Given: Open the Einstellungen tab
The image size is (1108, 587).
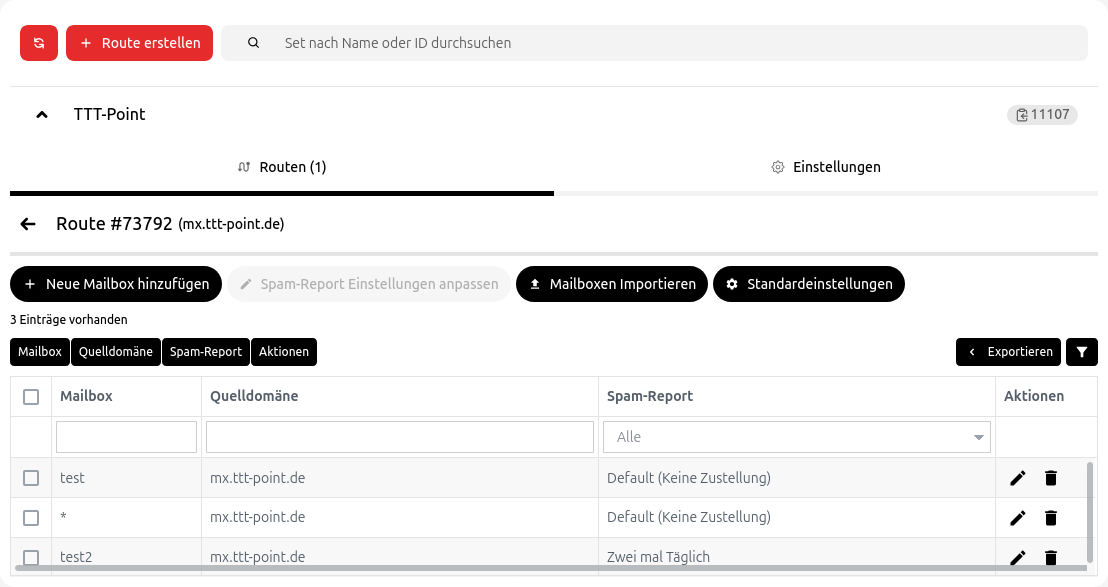Looking at the screenshot, I should click(x=826, y=167).
